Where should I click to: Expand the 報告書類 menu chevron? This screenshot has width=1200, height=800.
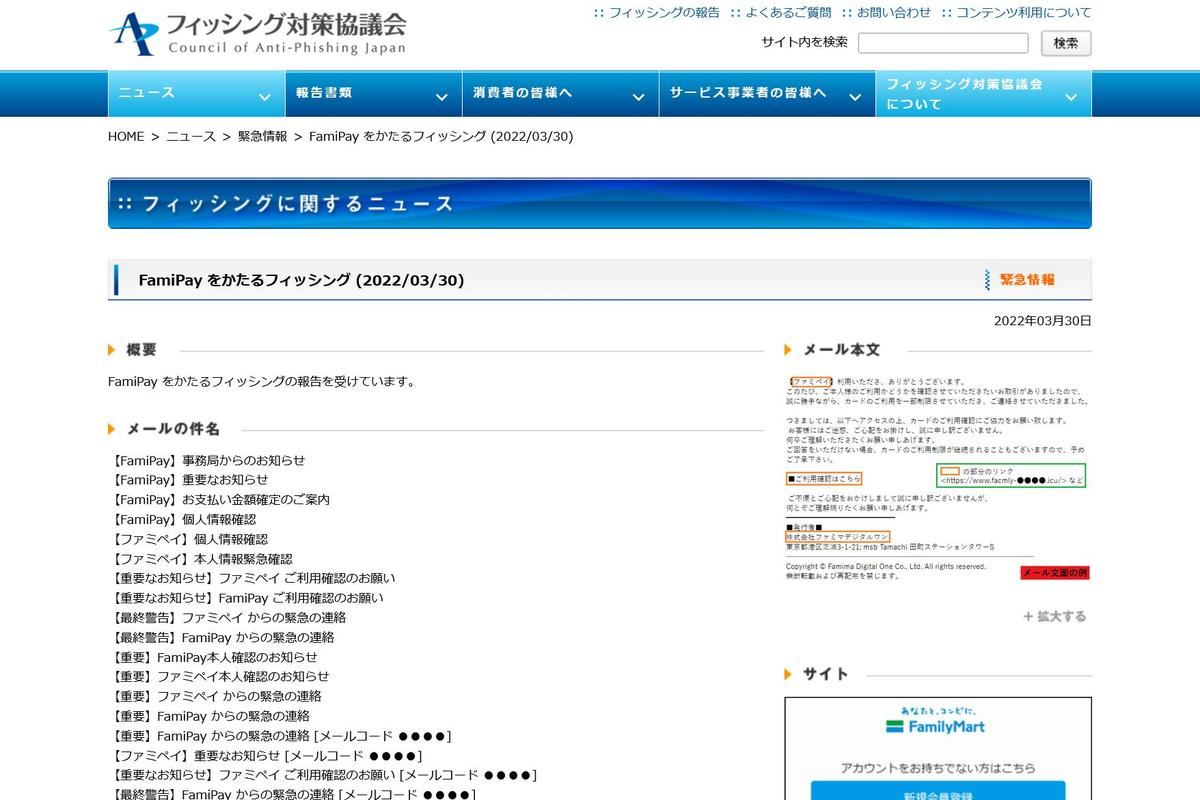441,97
